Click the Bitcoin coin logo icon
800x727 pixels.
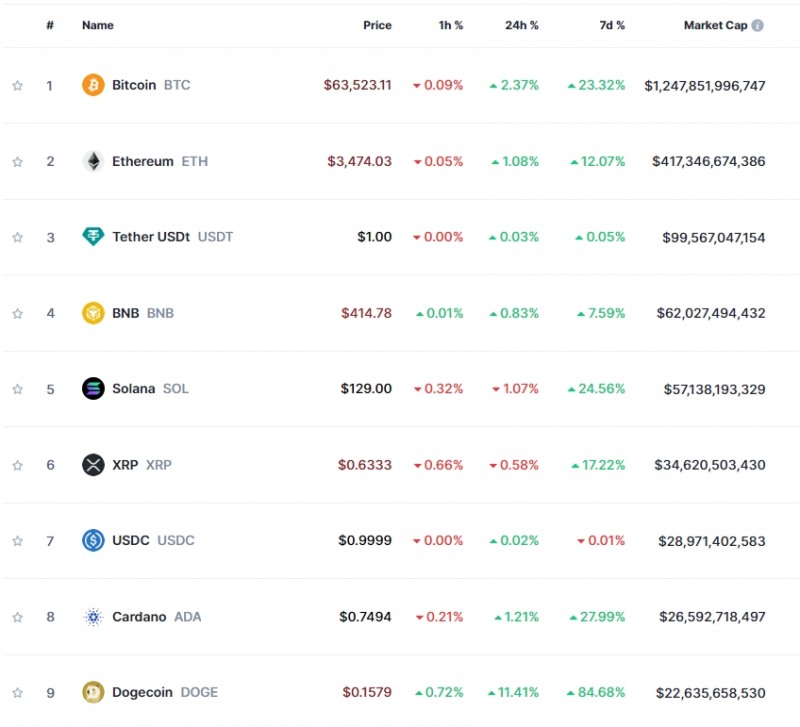[93, 85]
